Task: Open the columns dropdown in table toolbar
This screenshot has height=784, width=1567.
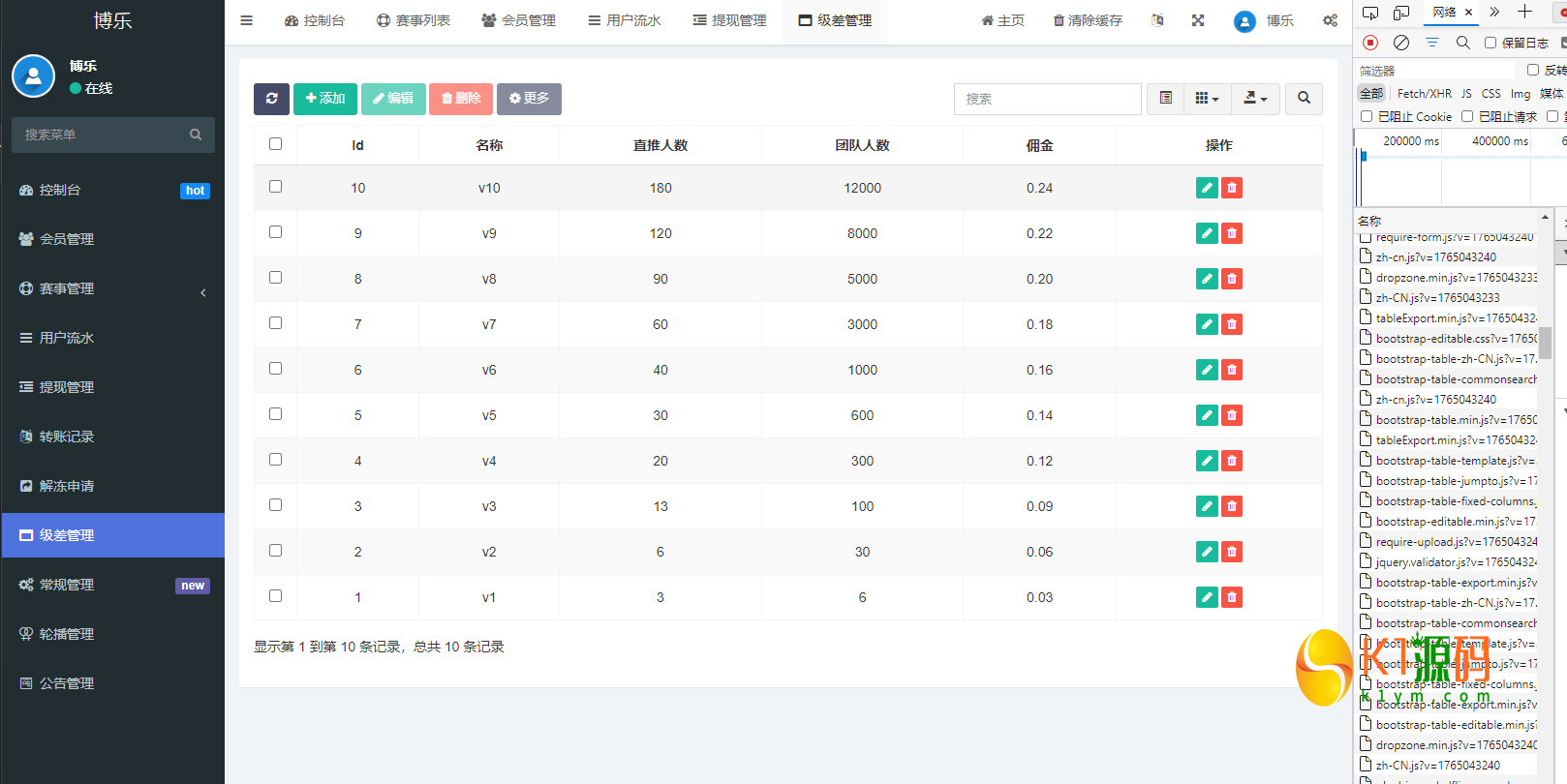Action: [x=1208, y=99]
